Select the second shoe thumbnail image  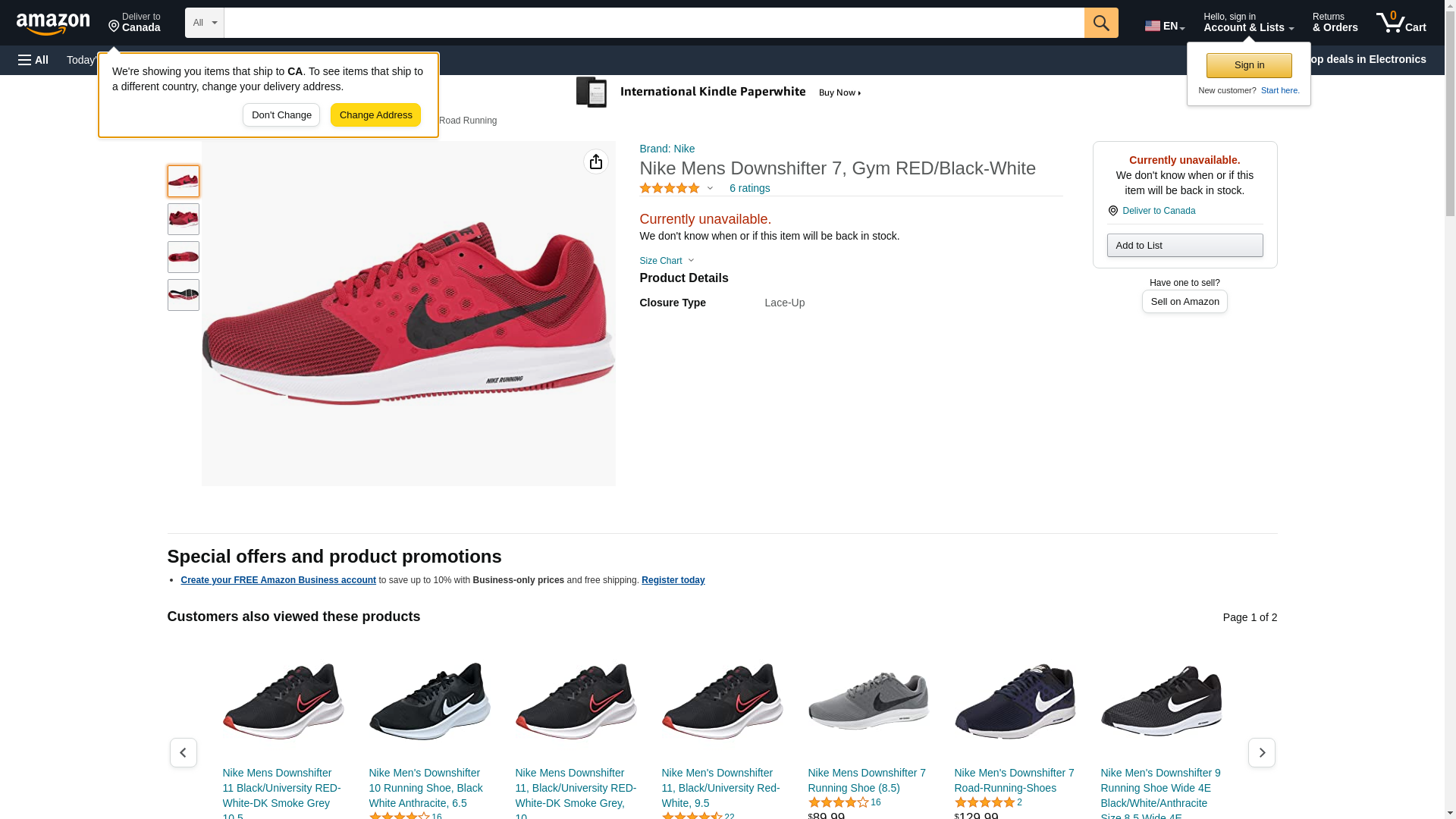point(184,219)
